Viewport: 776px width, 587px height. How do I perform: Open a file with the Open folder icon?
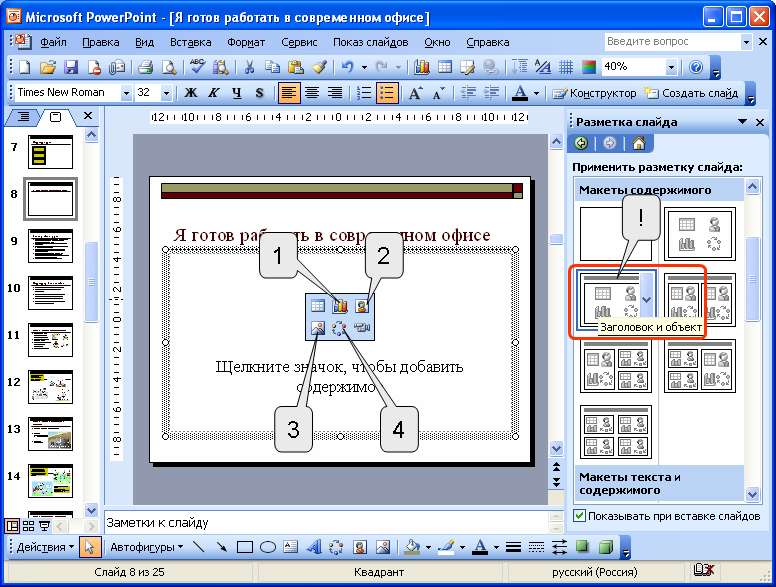[x=48, y=67]
